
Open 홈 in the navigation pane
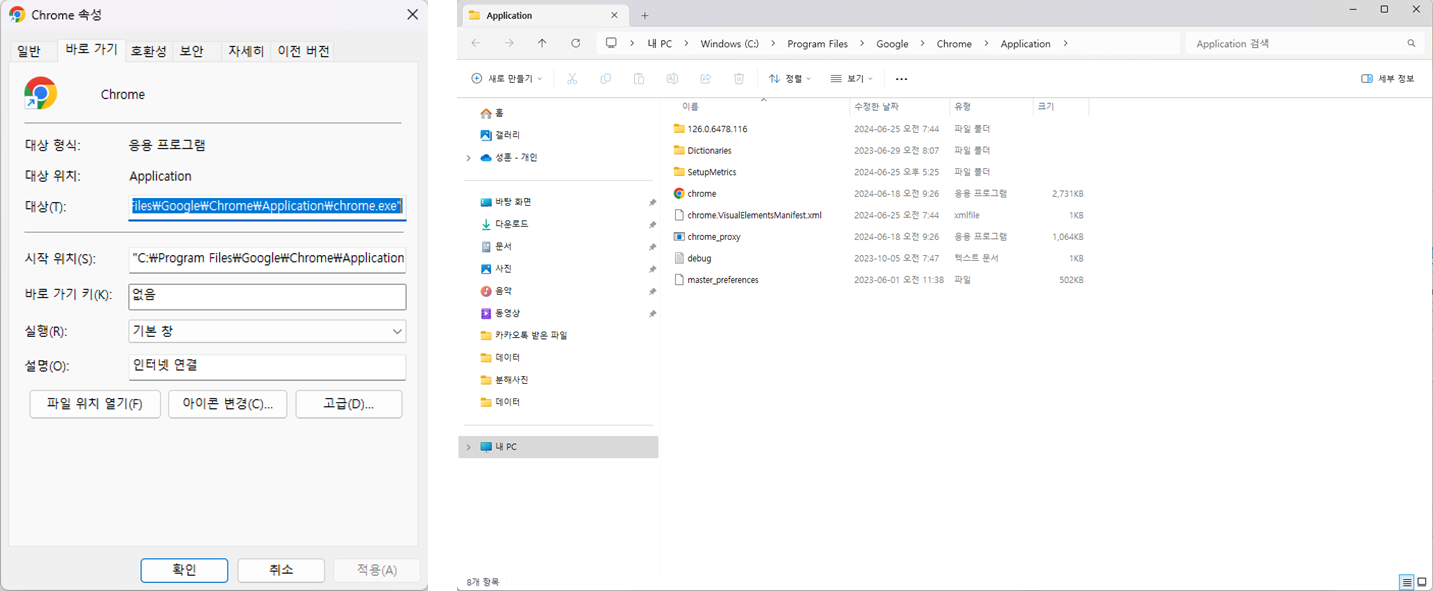point(492,113)
